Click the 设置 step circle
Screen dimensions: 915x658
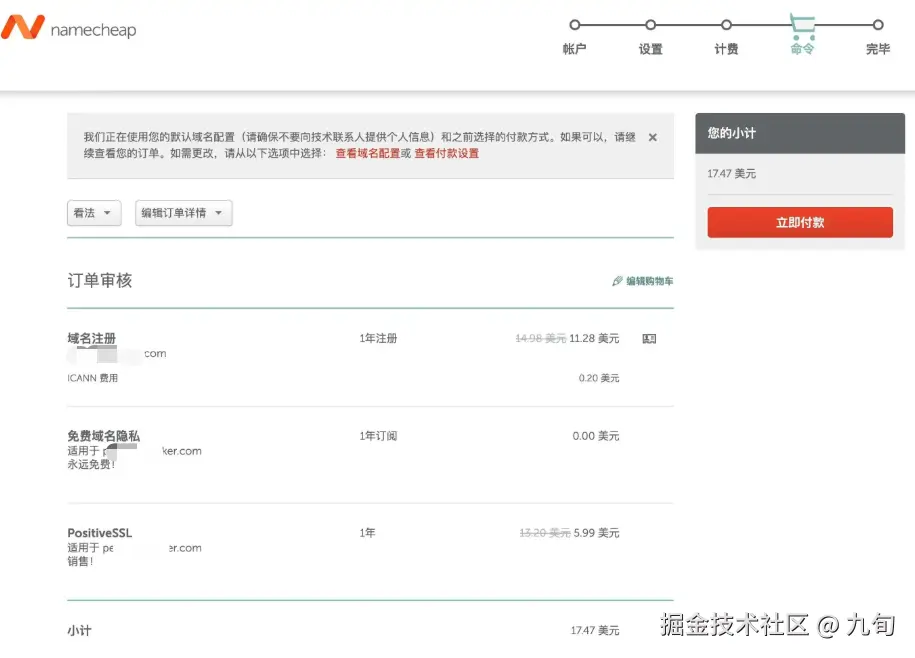651,25
